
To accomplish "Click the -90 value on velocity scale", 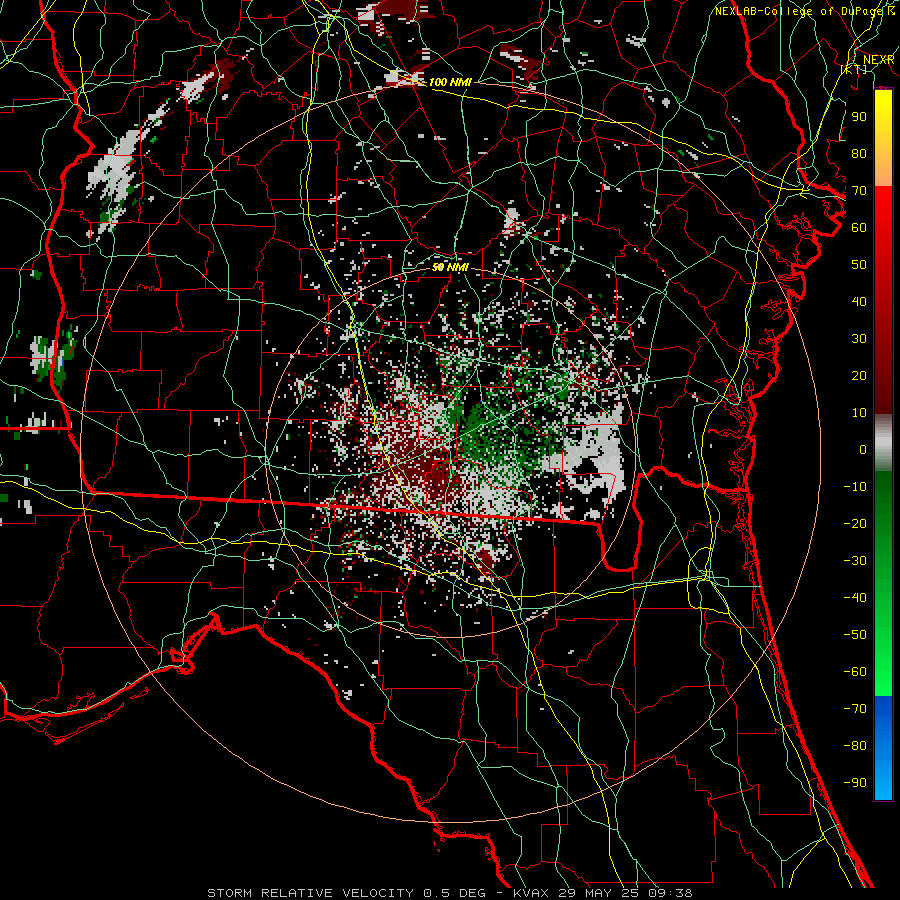I will 855,783.
